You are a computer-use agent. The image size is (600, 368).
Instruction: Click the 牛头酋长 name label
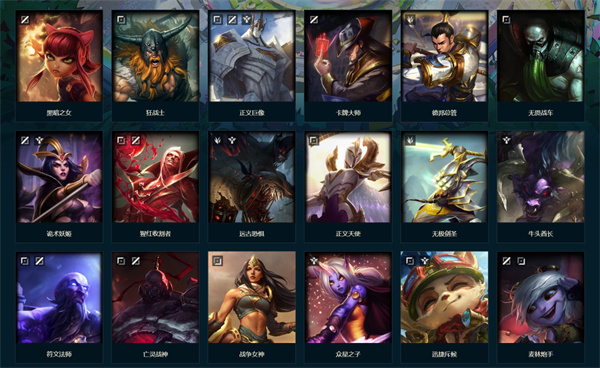[x=540, y=234]
